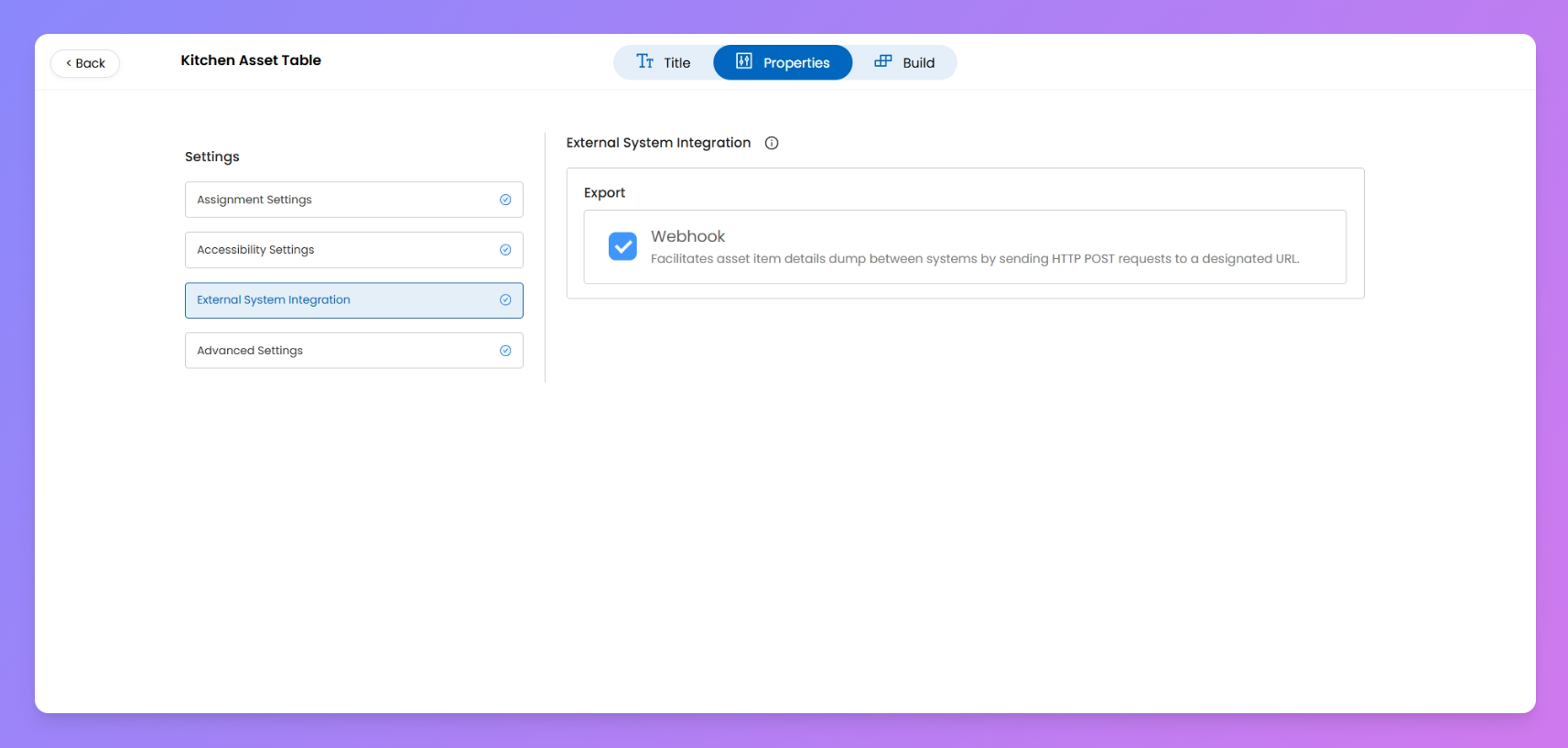Switch to the Title tab
Screen dimensions: 1568x748
point(676,63)
